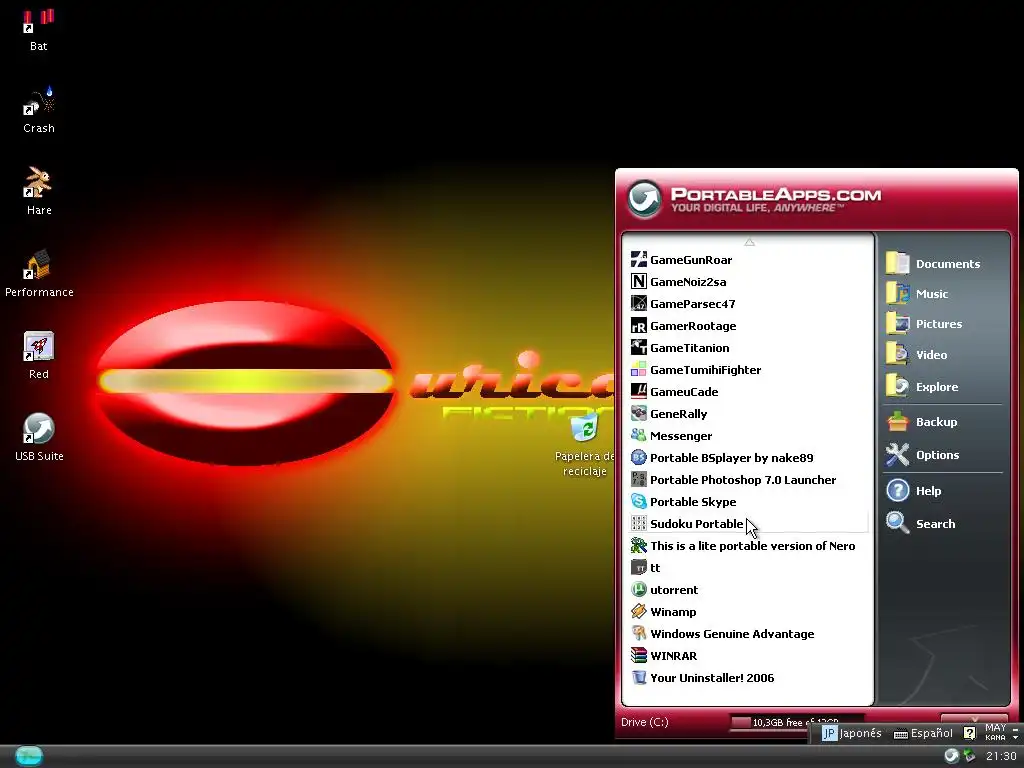The height and width of the screenshot is (768, 1024).
Task: Open the Bat desktop shortcut
Action: [x=39, y=30]
